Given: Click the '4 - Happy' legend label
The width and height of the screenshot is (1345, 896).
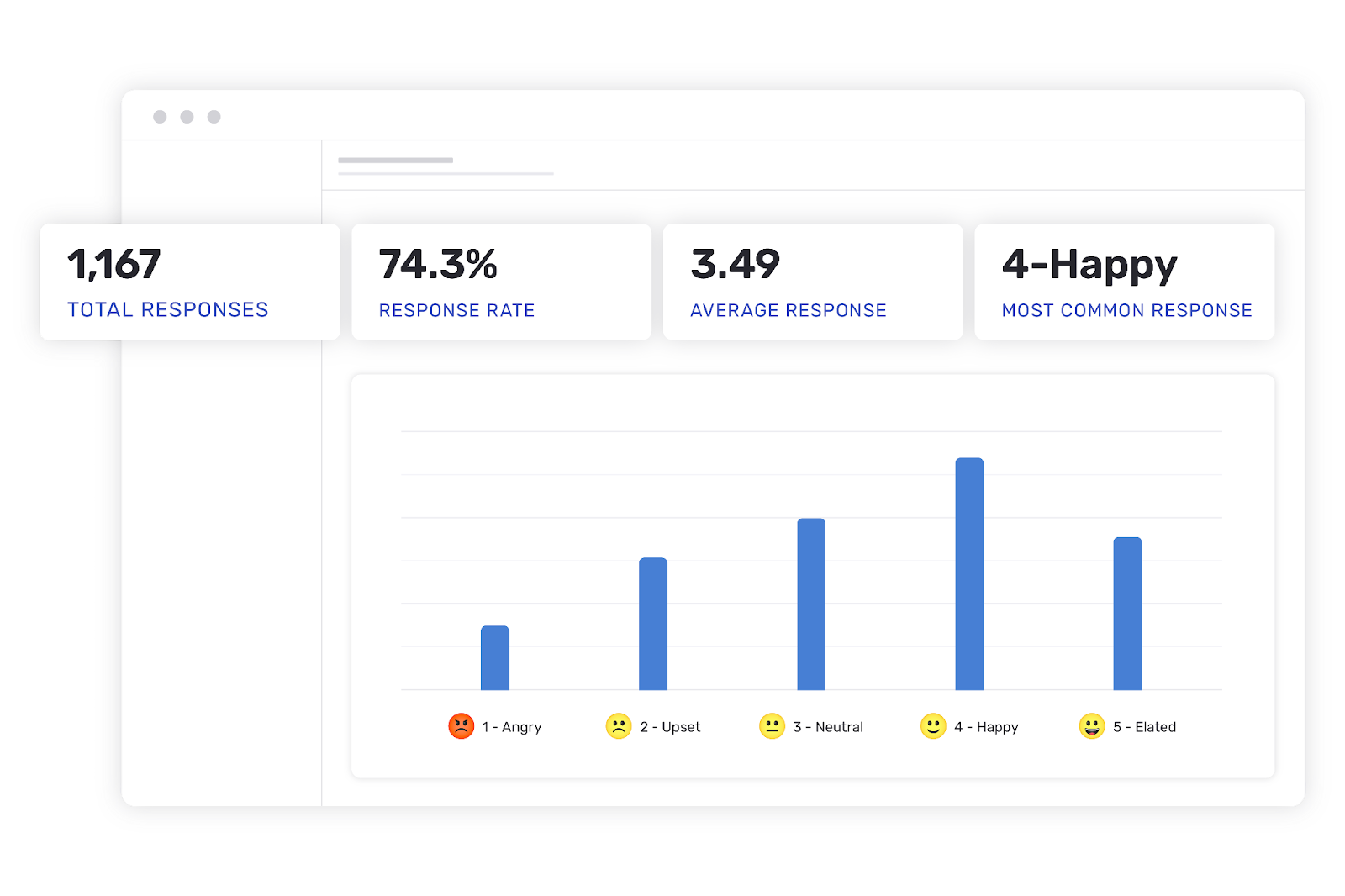Looking at the screenshot, I should (986, 727).
